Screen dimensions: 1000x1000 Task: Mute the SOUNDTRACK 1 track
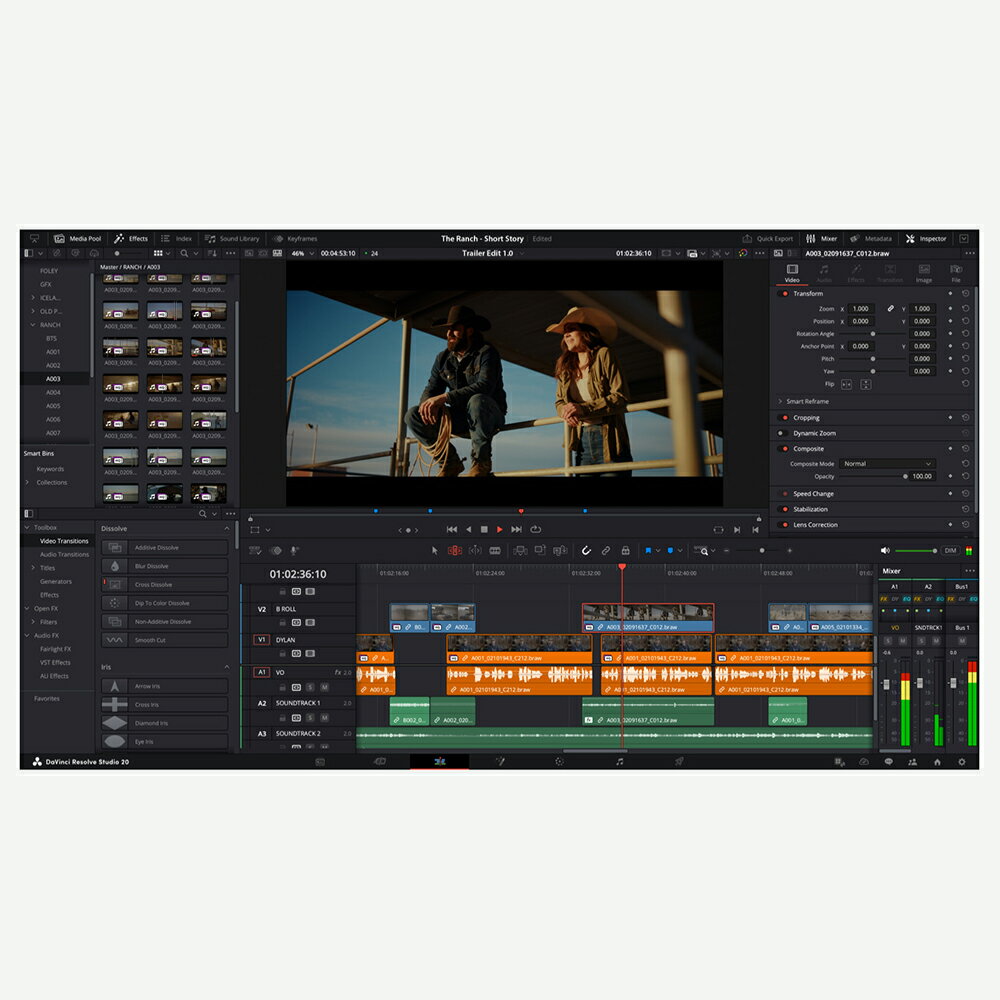[322, 718]
